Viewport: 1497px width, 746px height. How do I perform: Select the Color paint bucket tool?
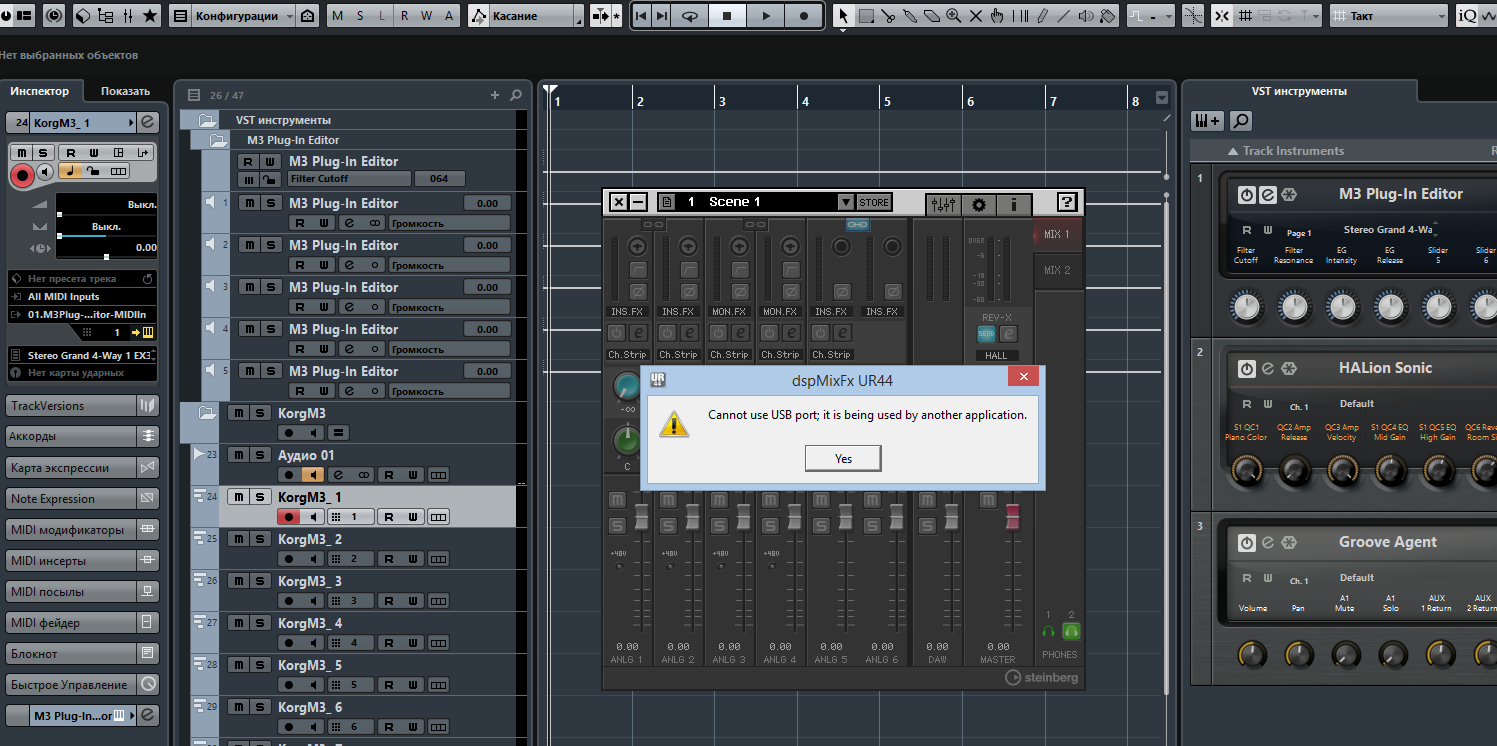pyautogui.click(x=1108, y=16)
